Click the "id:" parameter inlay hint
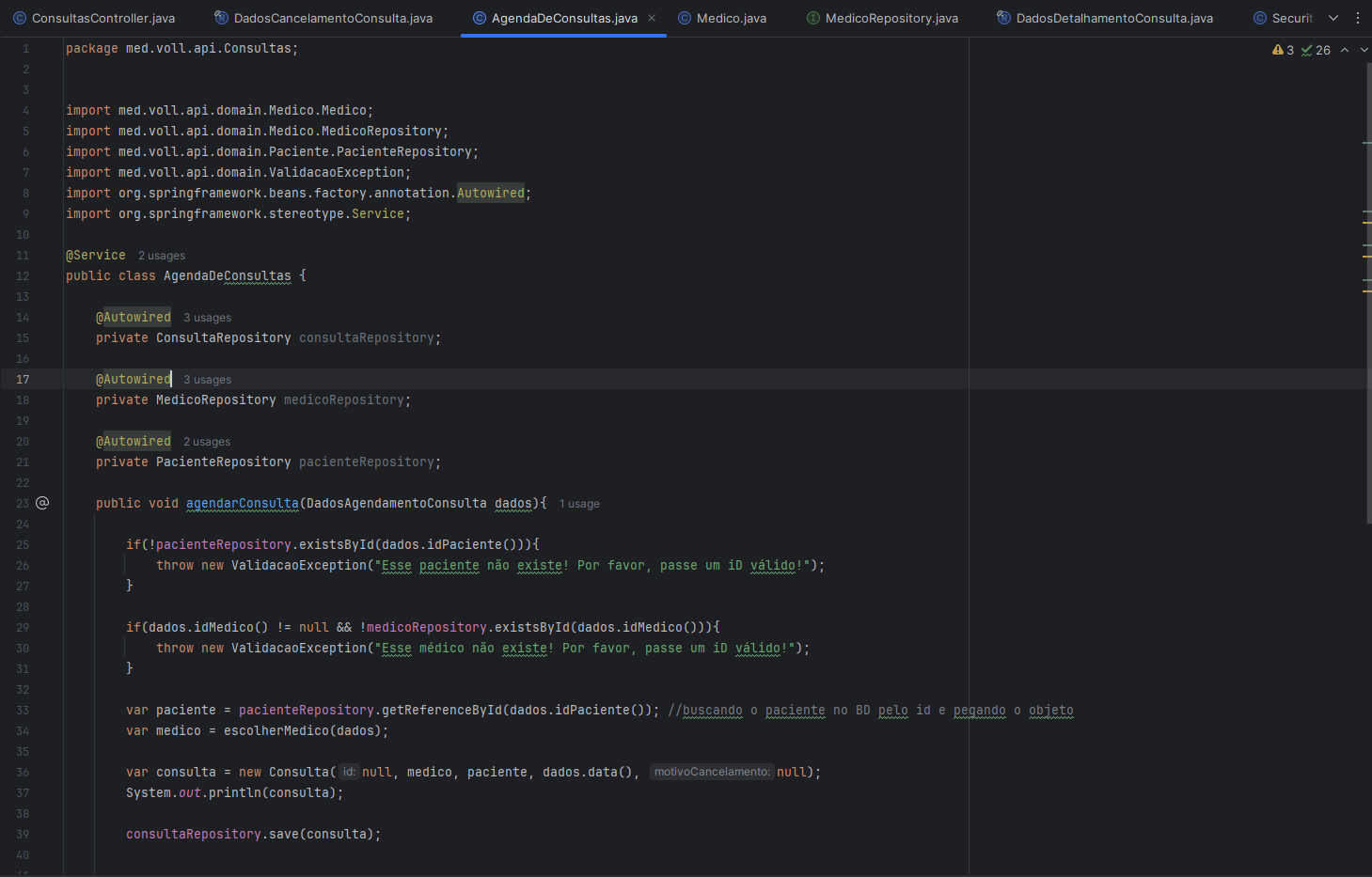The image size is (1372, 877). (x=349, y=772)
